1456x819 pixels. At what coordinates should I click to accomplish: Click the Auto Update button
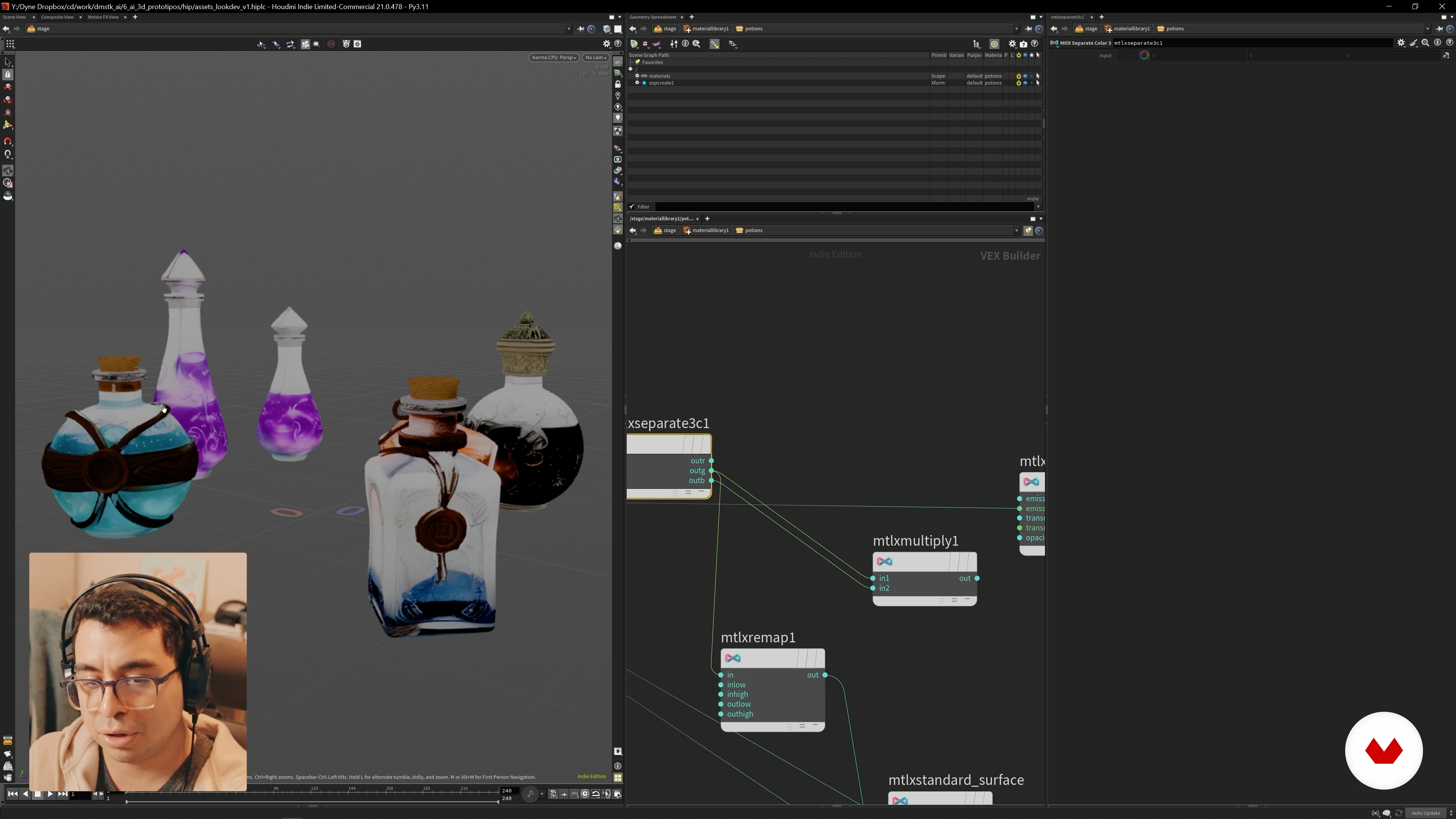click(x=1426, y=813)
